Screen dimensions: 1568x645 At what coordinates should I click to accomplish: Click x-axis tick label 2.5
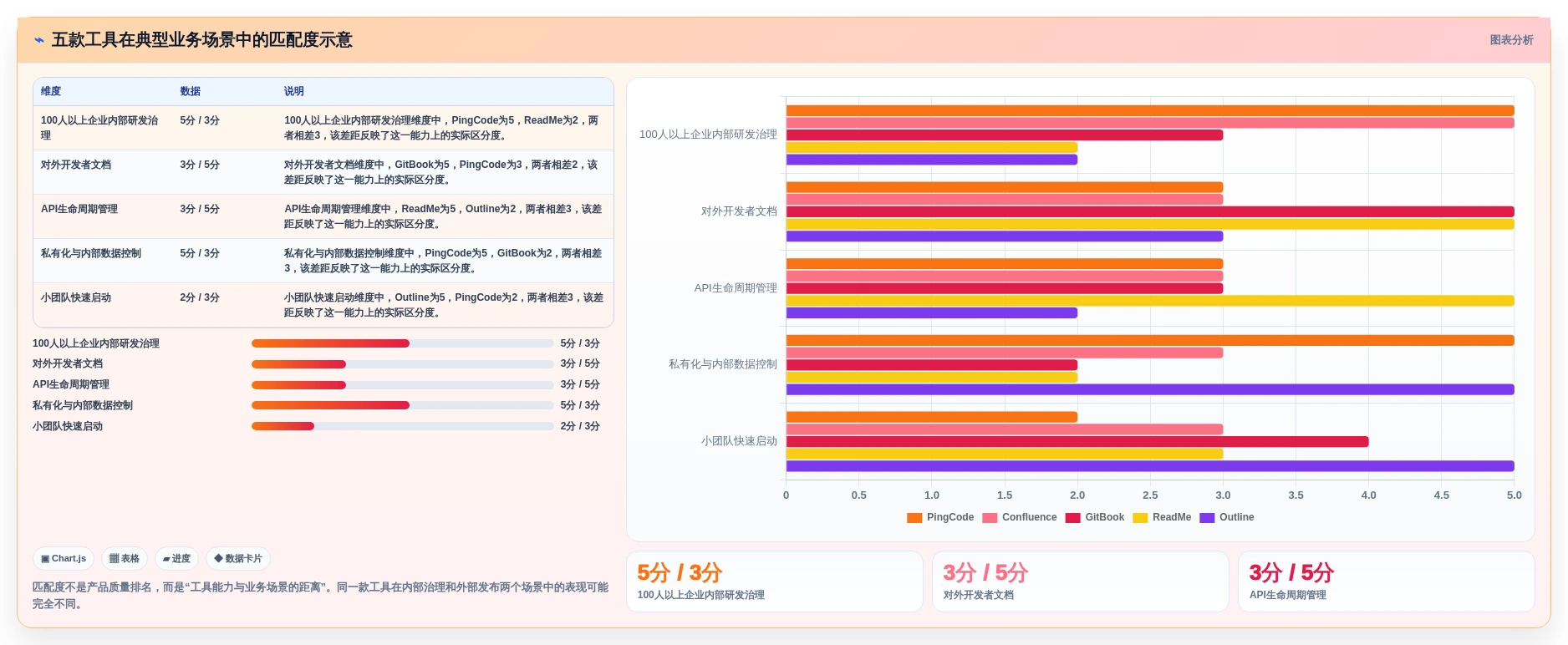coord(1150,495)
